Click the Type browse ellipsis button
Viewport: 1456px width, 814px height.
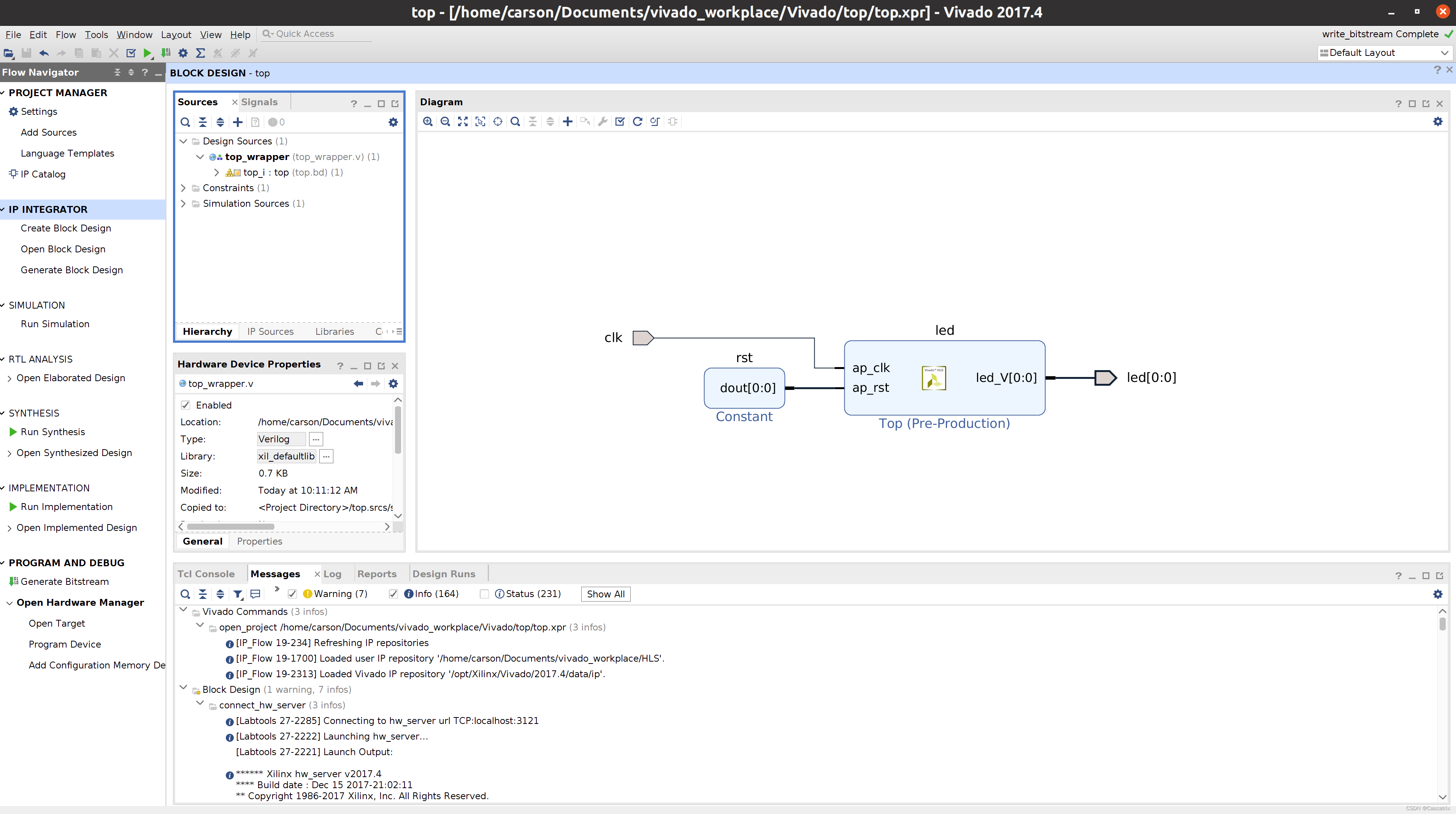(x=316, y=439)
